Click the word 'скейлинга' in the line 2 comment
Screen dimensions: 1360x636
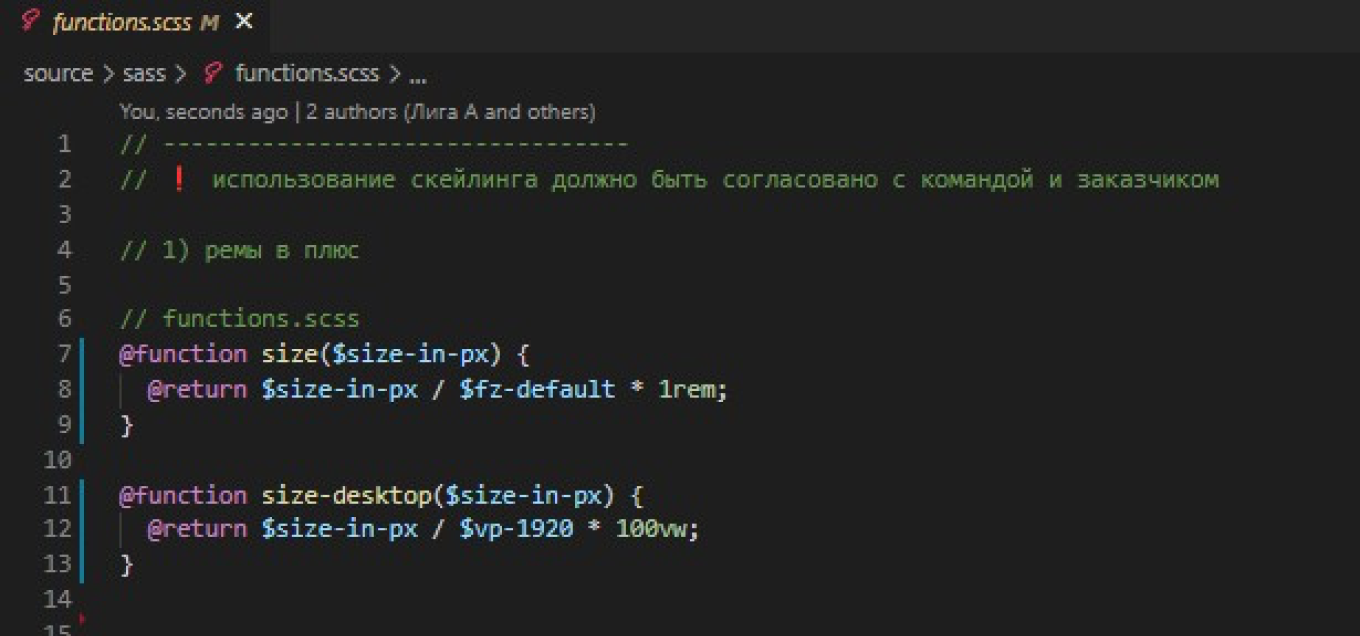point(473,180)
